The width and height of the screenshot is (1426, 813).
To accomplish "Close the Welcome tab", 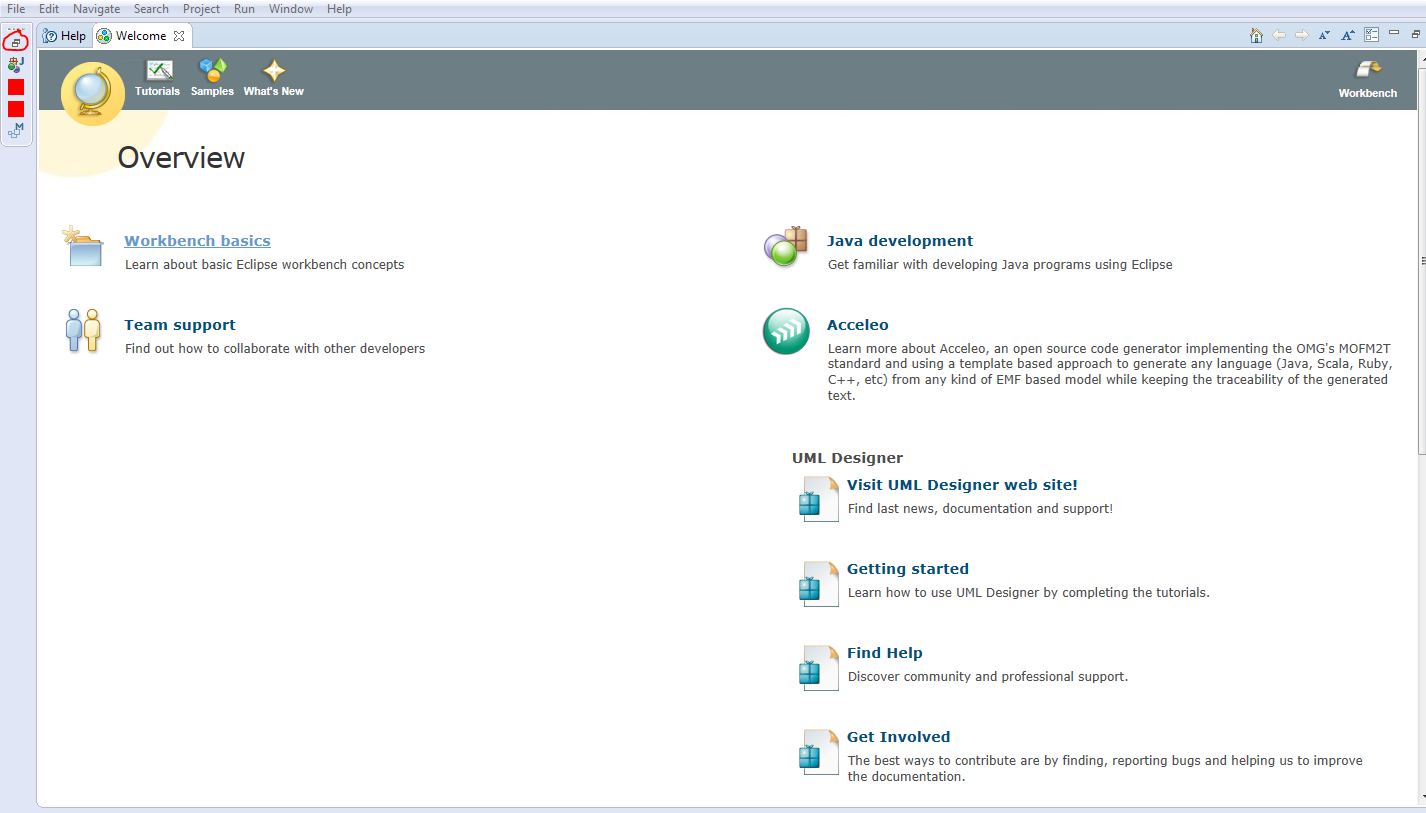I will 179,36.
